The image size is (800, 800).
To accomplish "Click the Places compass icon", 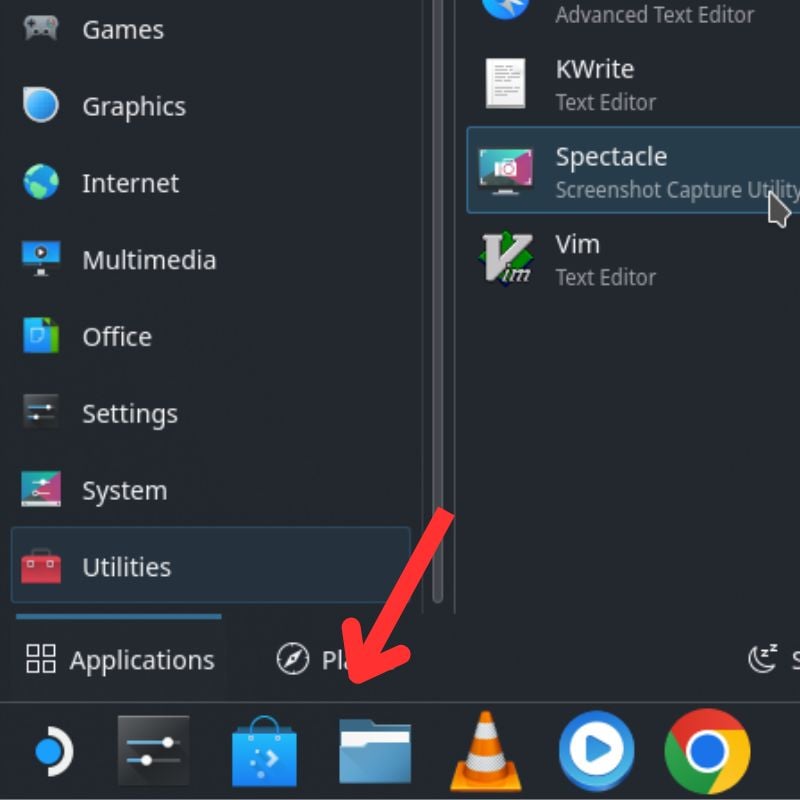I will (293, 659).
